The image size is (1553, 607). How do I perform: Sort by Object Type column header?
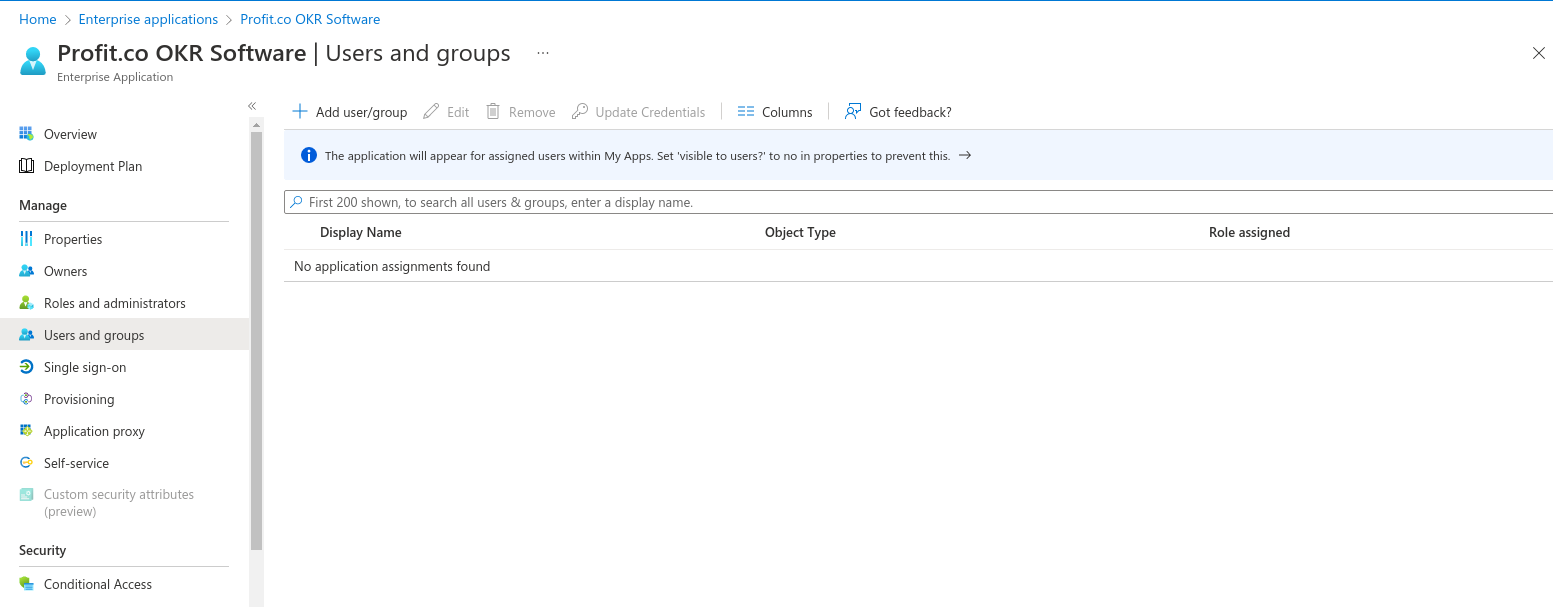pyautogui.click(x=800, y=232)
